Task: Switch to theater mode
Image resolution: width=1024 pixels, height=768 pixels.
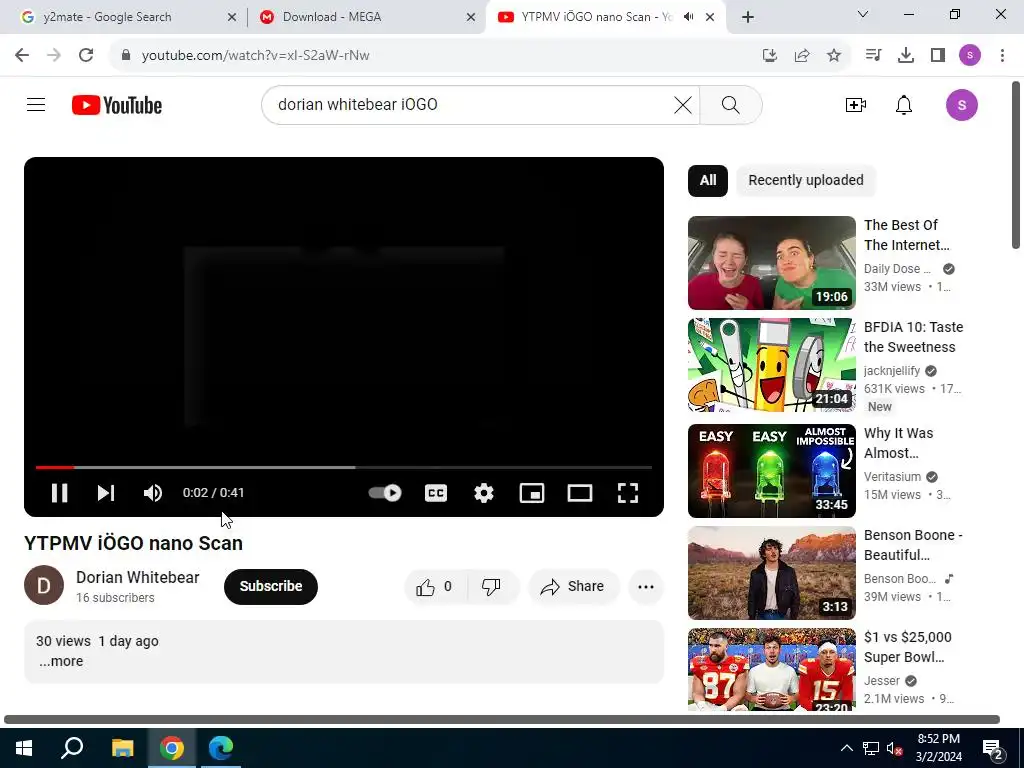Action: [x=580, y=493]
